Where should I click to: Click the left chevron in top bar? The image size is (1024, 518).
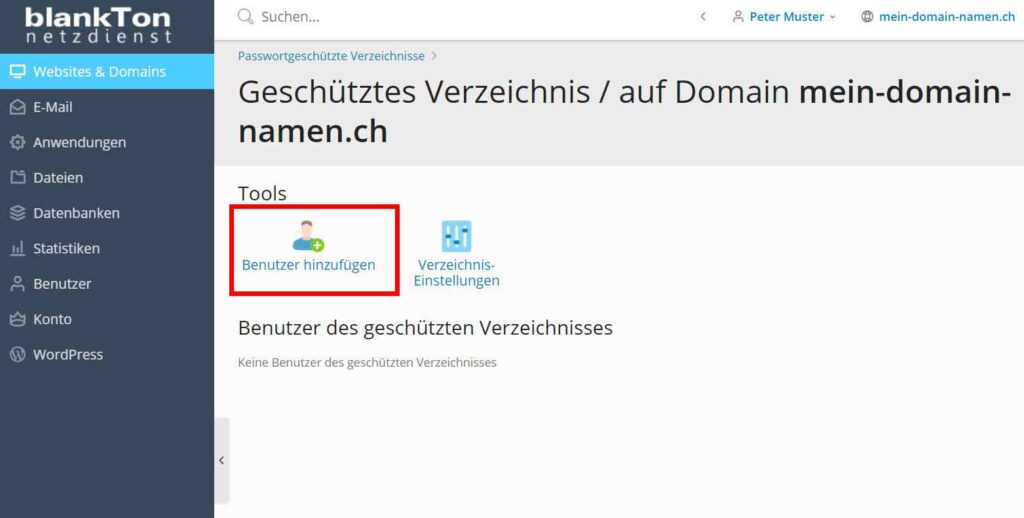703,17
